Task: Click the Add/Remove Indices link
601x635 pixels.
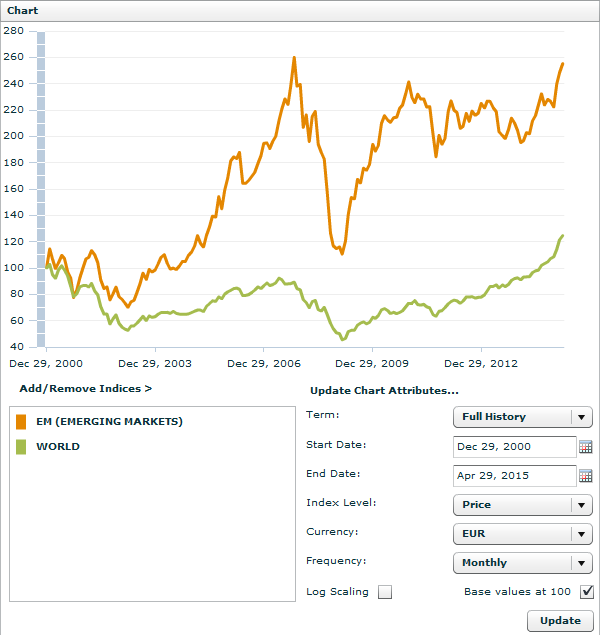Action: [86, 388]
